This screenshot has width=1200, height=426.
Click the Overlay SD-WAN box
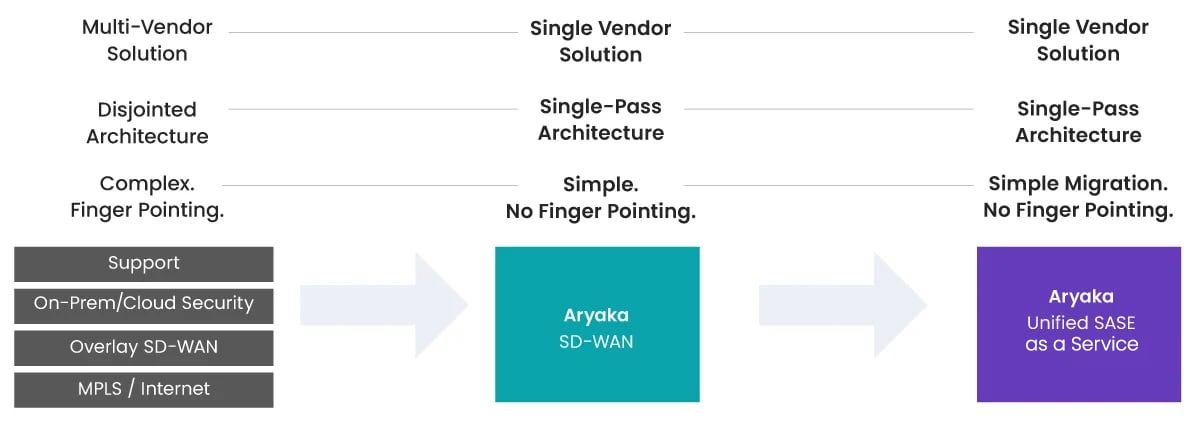tap(144, 348)
